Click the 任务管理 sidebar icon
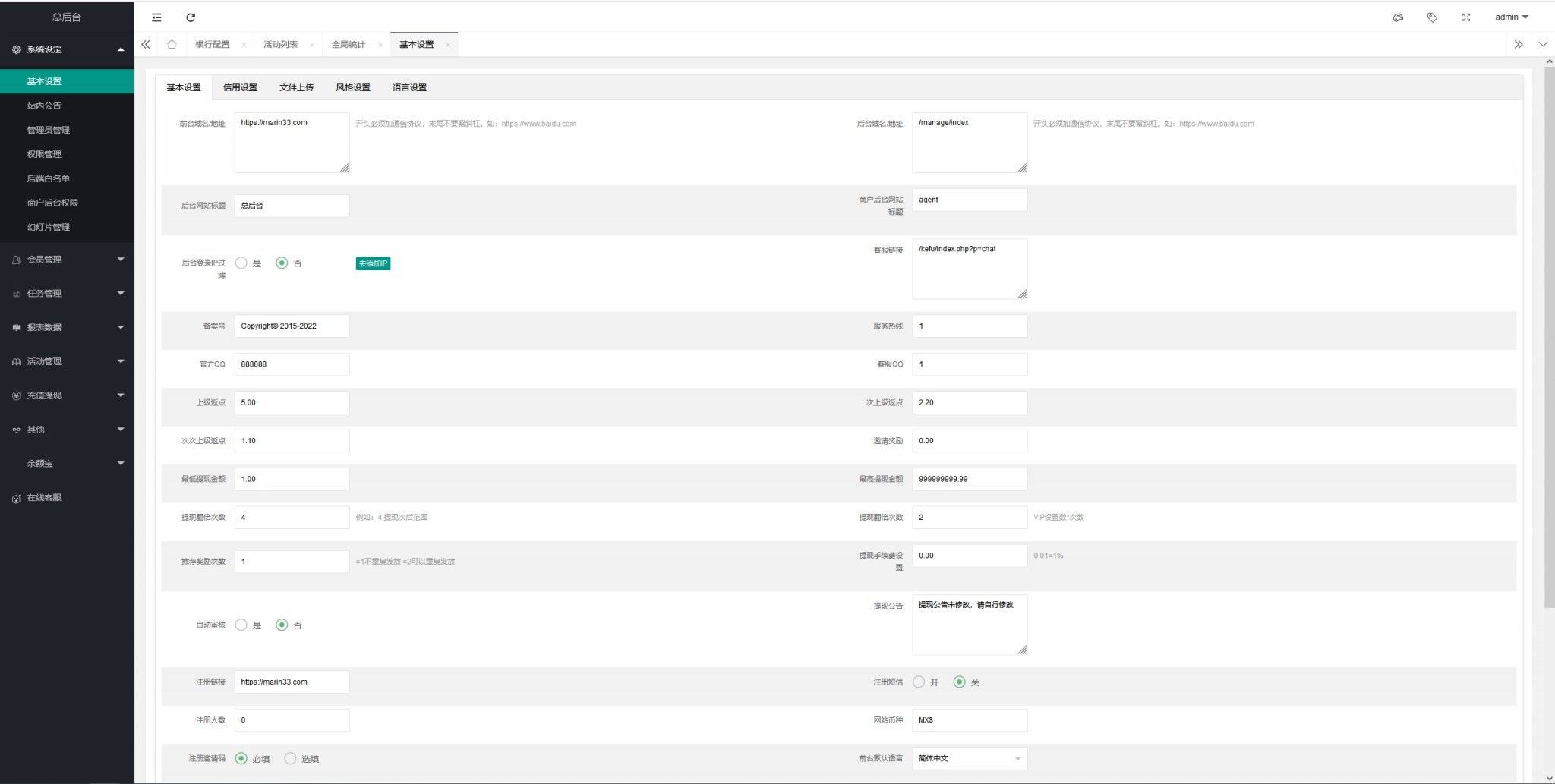The height and width of the screenshot is (784, 1555). (16, 294)
